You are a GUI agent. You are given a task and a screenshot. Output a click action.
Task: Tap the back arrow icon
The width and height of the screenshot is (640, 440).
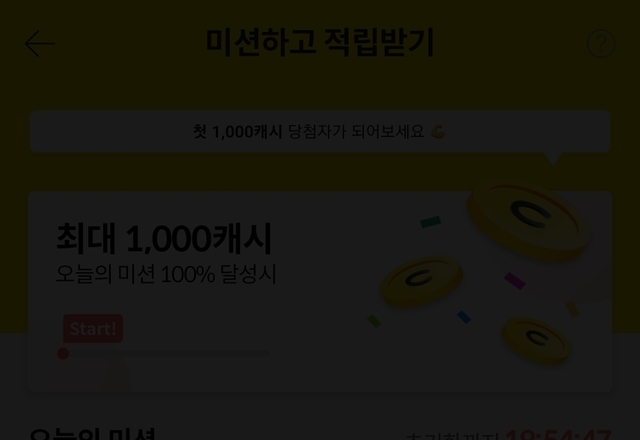coord(40,43)
